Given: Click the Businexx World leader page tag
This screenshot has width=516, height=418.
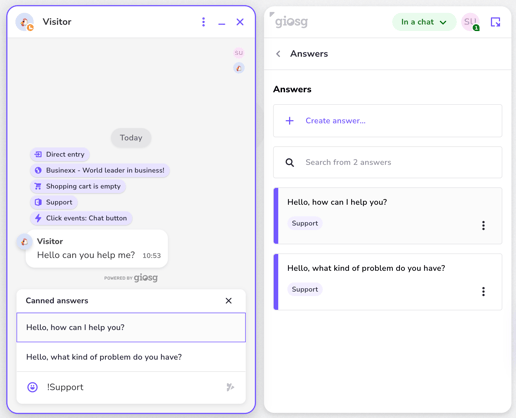Looking at the screenshot, I should coord(100,170).
